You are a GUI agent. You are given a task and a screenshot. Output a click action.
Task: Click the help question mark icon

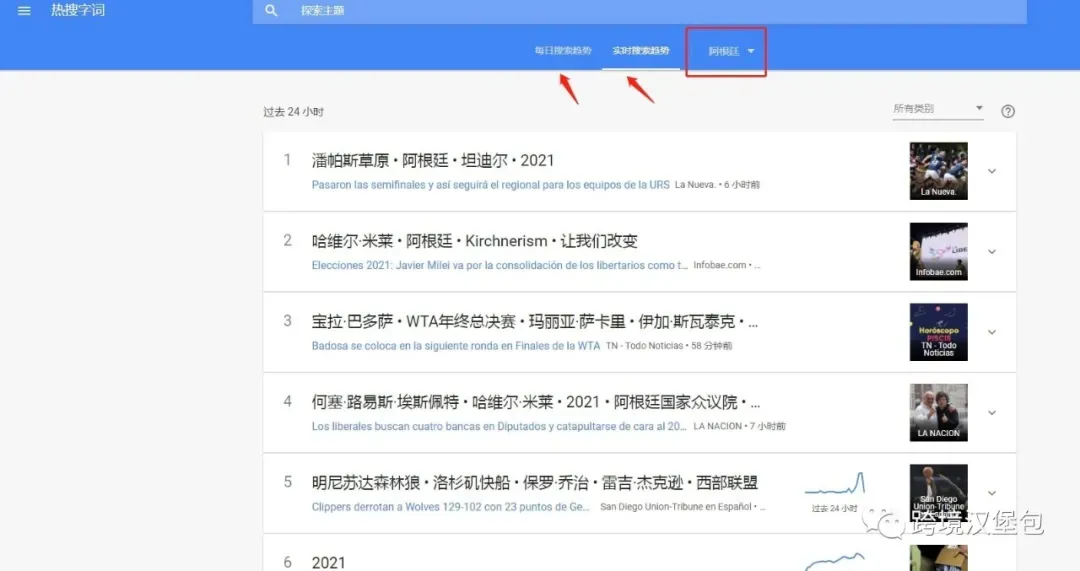[x=1008, y=111]
